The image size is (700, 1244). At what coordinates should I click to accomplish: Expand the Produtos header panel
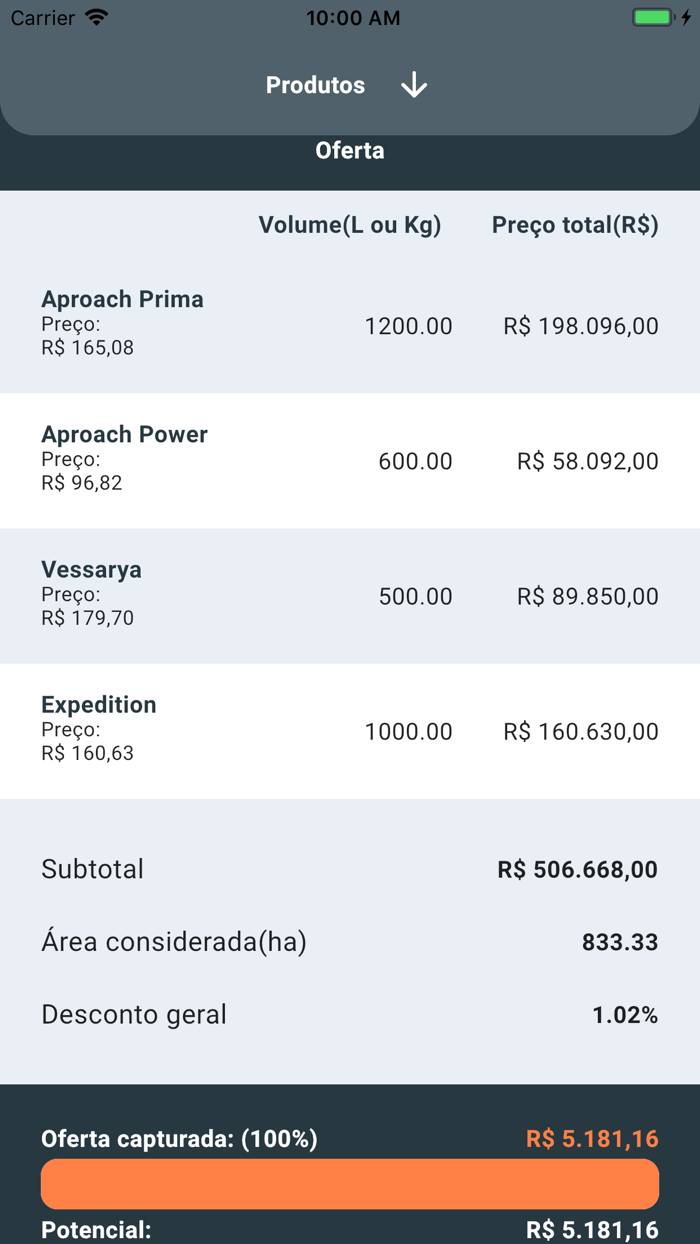316,86
